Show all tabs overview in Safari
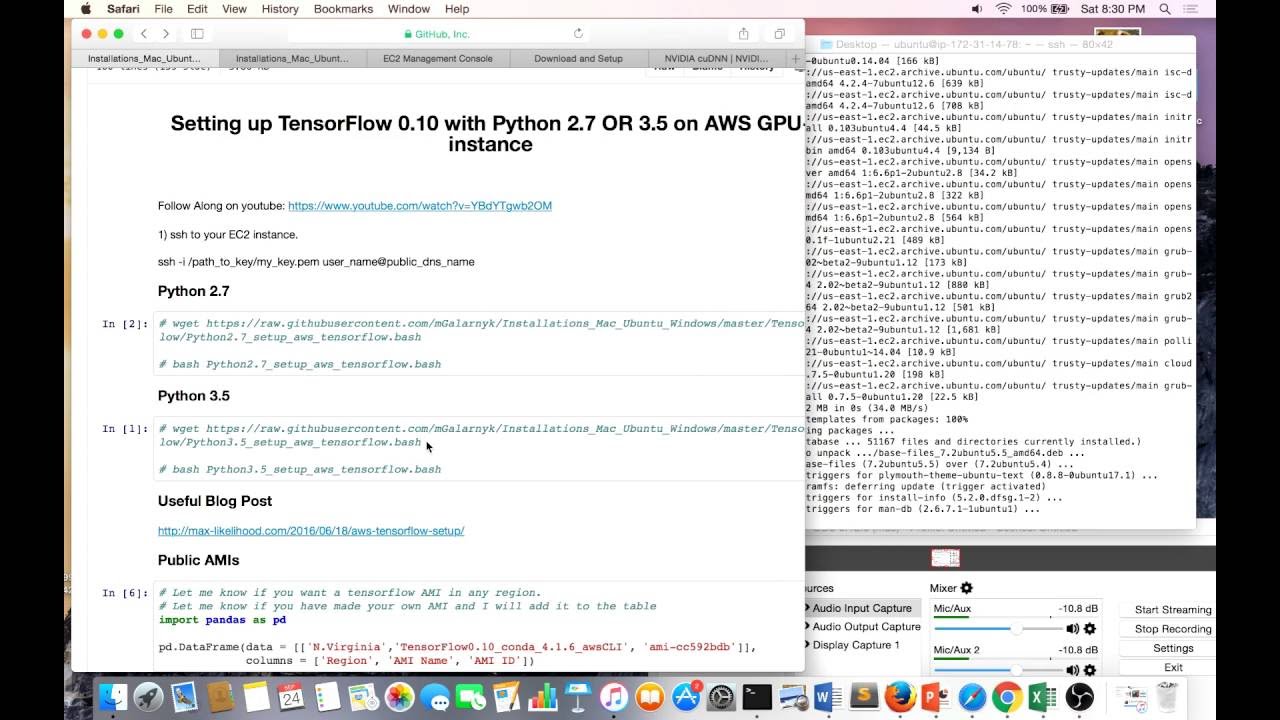 click(x=779, y=34)
